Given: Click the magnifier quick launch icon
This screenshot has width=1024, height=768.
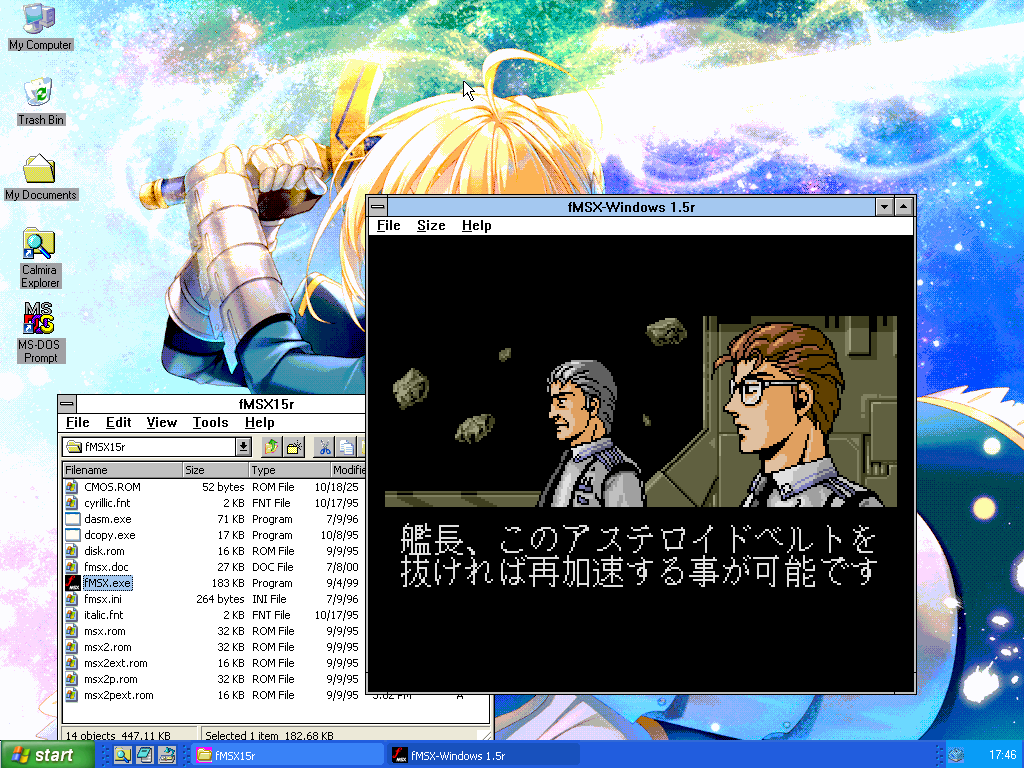Looking at the screenshot, I should pos(122,755).
